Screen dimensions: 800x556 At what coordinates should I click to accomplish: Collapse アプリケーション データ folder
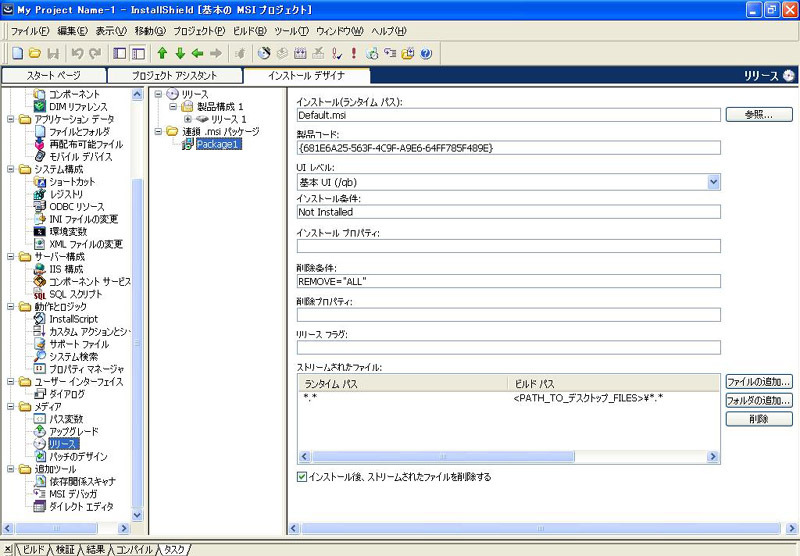click(x=11, y=119)
